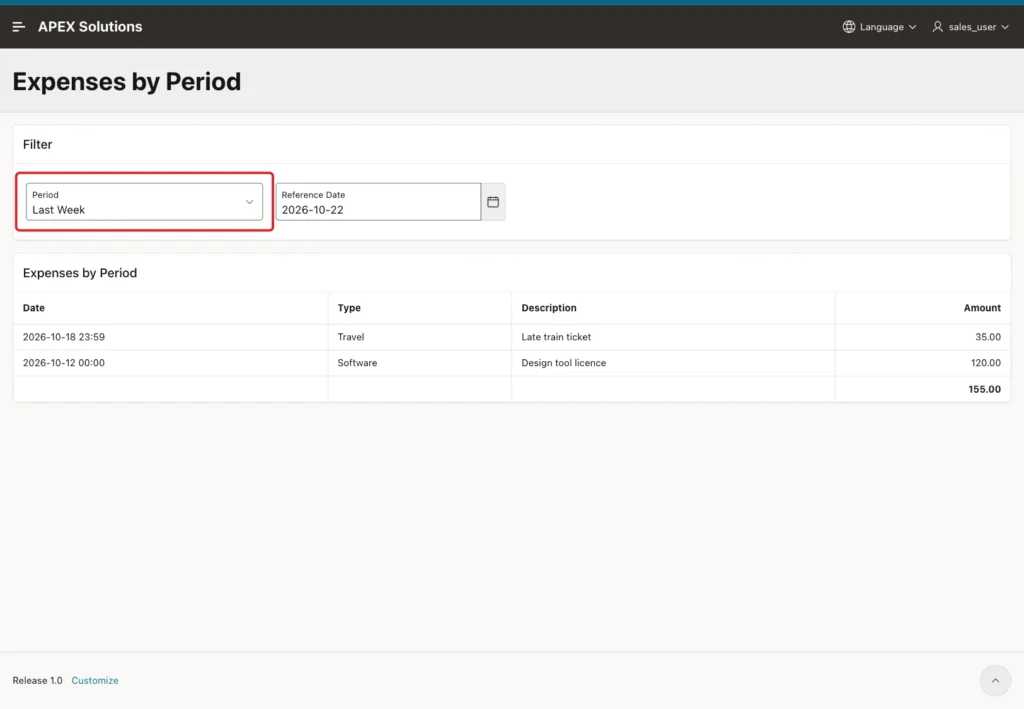Click the Customize link in footer
Screen dimensions: 1024x709
95,680
